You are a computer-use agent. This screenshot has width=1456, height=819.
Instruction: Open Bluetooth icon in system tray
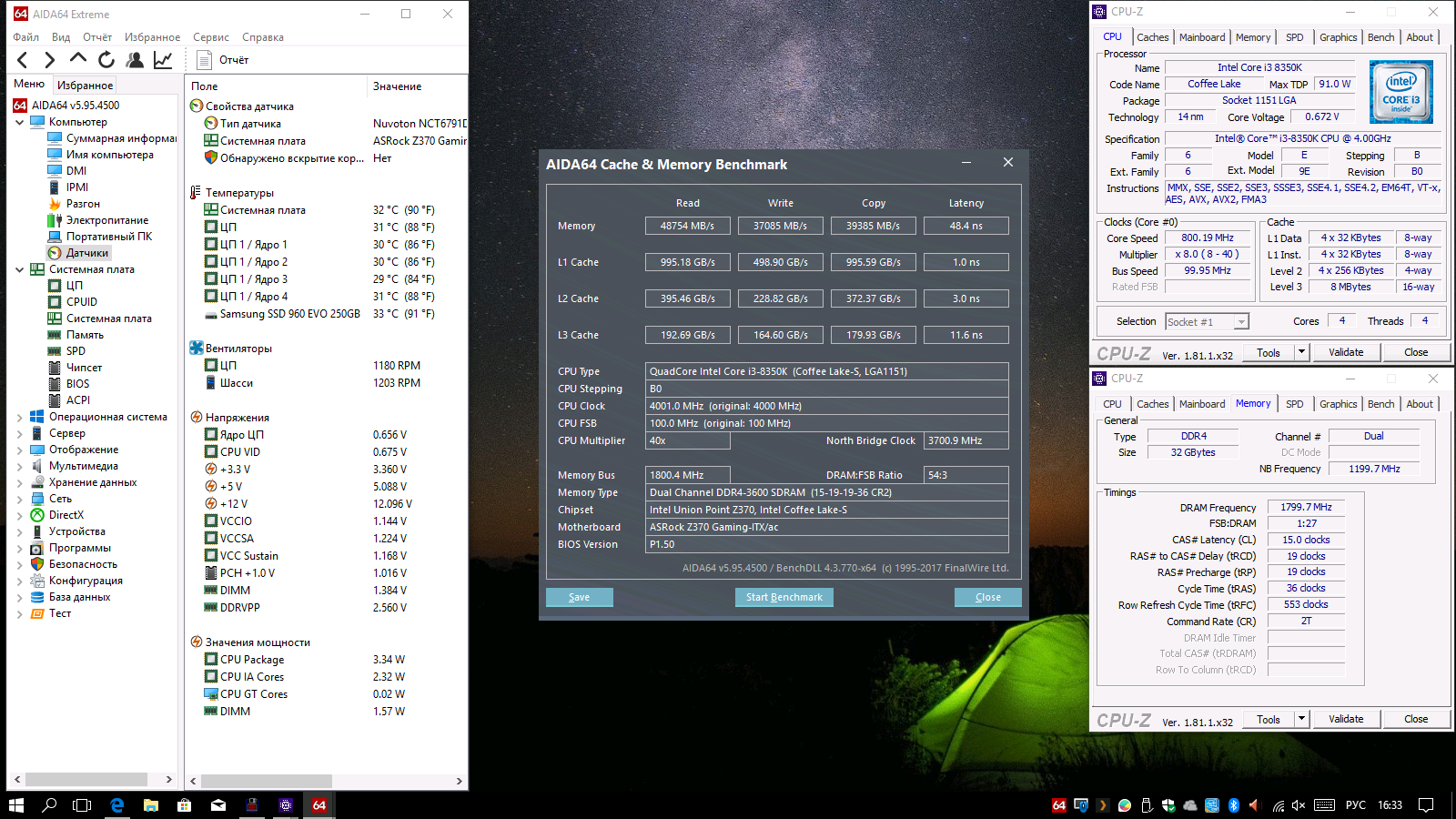(x=1234, y=805)
